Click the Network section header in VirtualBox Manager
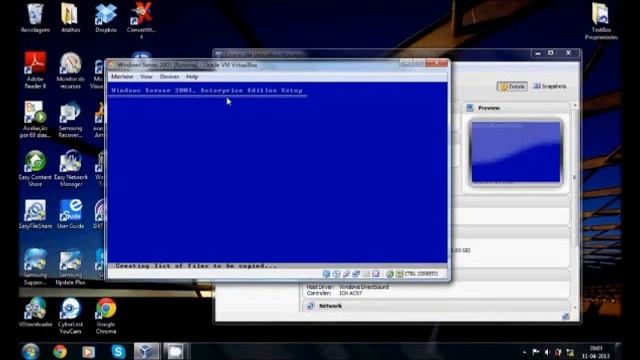The height and width of the screenshot is (360, 640). click(x=435, y=306)
